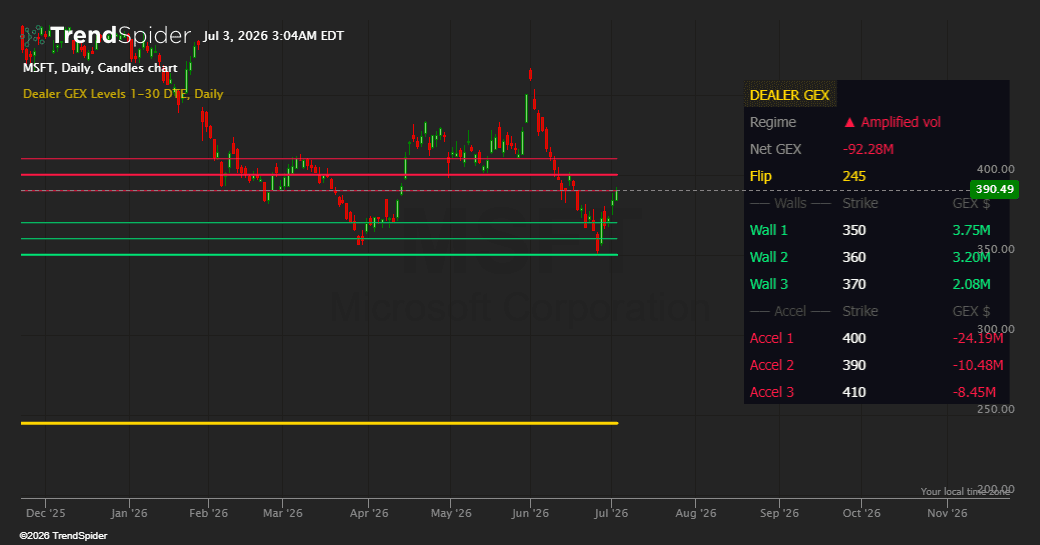Click the Jul '26 time axis label
Image resolution: width=1040 pixels, height=545 pixels.
(611, 513)
